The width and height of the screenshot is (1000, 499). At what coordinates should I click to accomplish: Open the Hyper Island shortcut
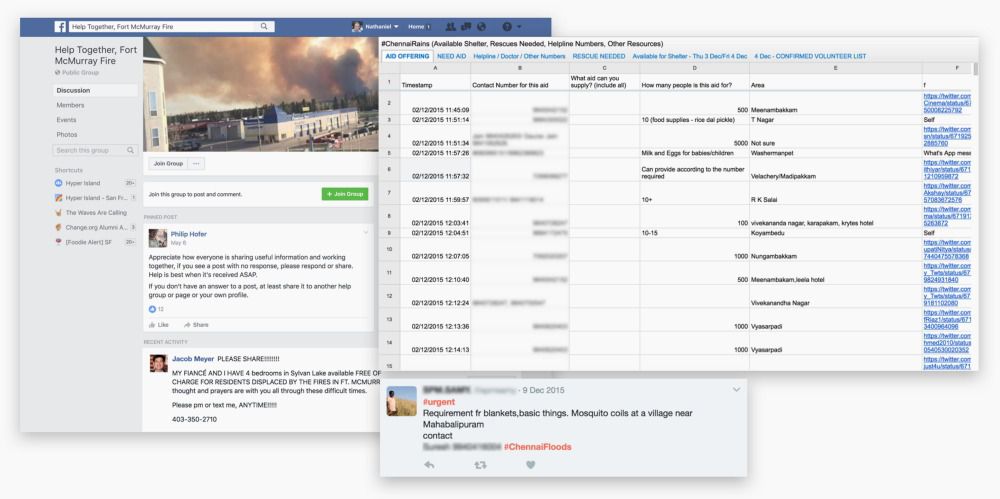(x=83, y=183)
